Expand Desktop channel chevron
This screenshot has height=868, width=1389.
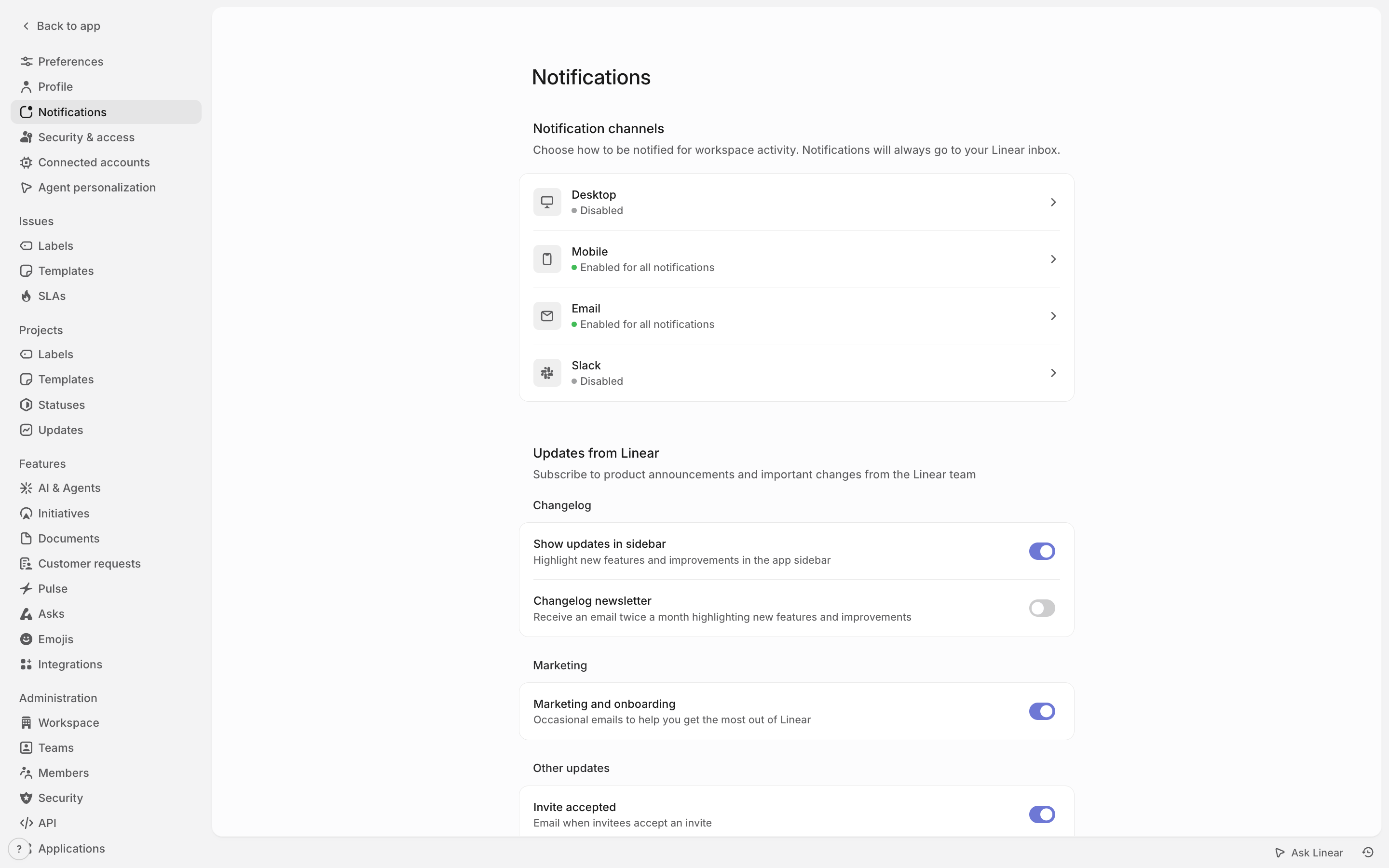[1053, 202]
